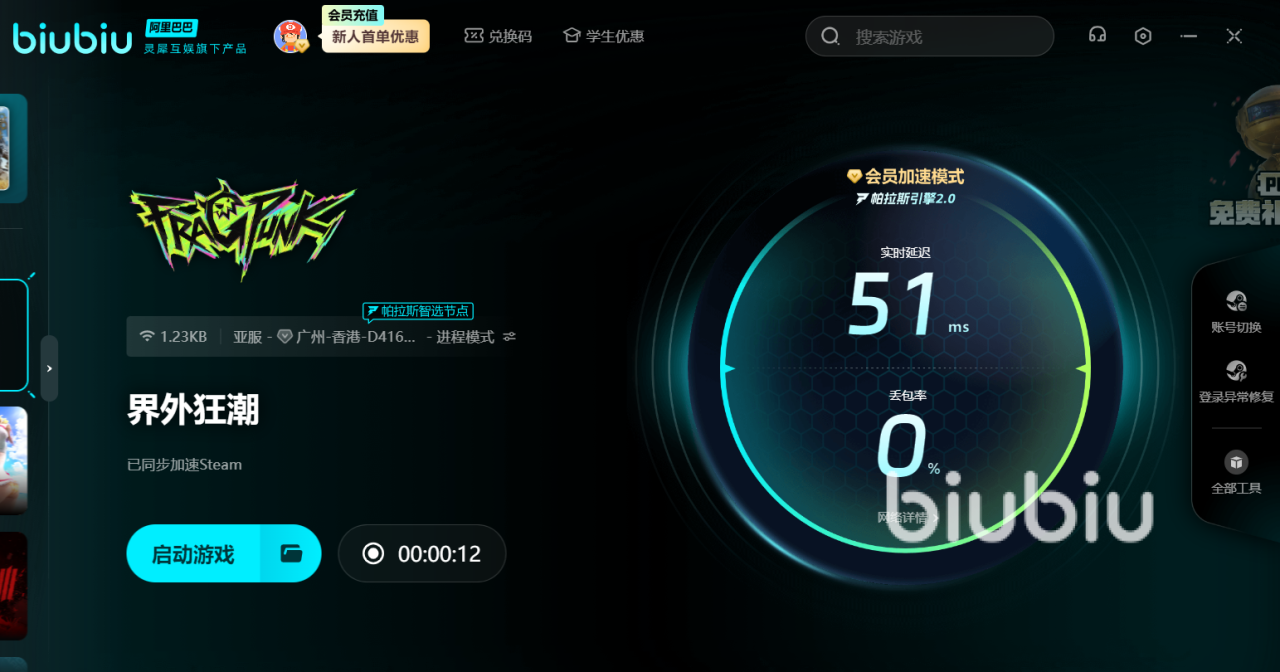Image resolution: width=1280 pixels, height=672 pixels.
Task: Click the 账号切换 Steam account switch icon
Action: pyautogui.click(x=1236, y=302)
